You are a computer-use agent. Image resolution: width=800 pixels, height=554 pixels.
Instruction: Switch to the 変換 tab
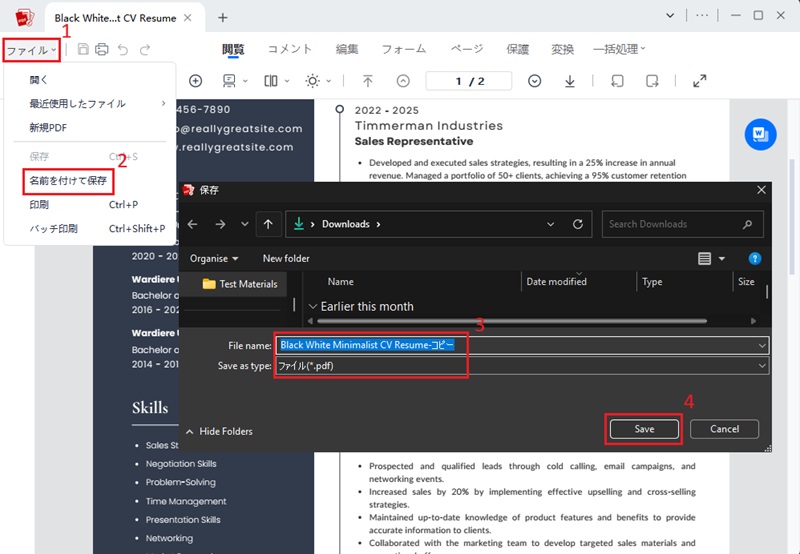(x=563, y=49)
